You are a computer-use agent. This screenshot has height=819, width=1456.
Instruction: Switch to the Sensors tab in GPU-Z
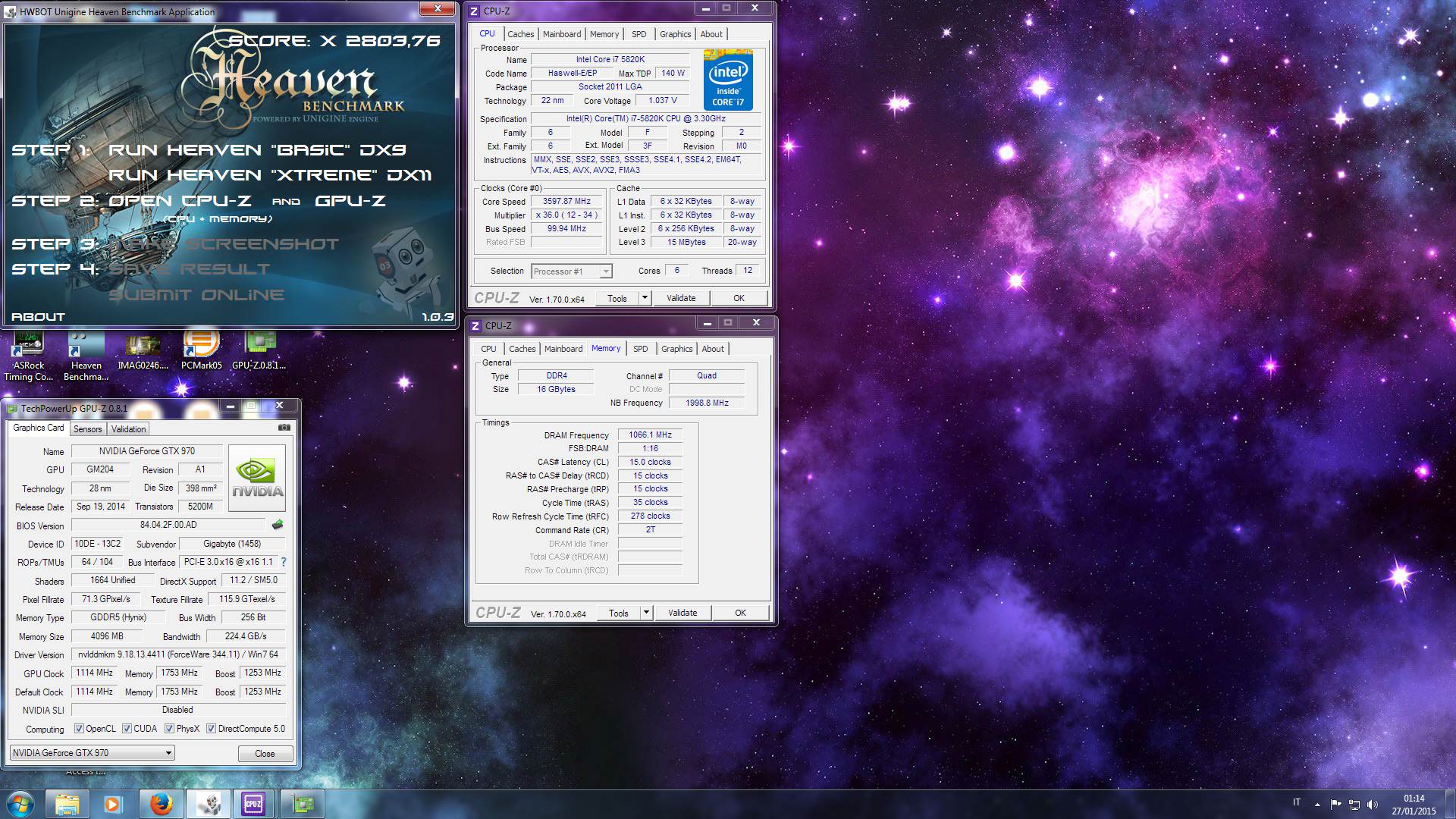point(88,429)
